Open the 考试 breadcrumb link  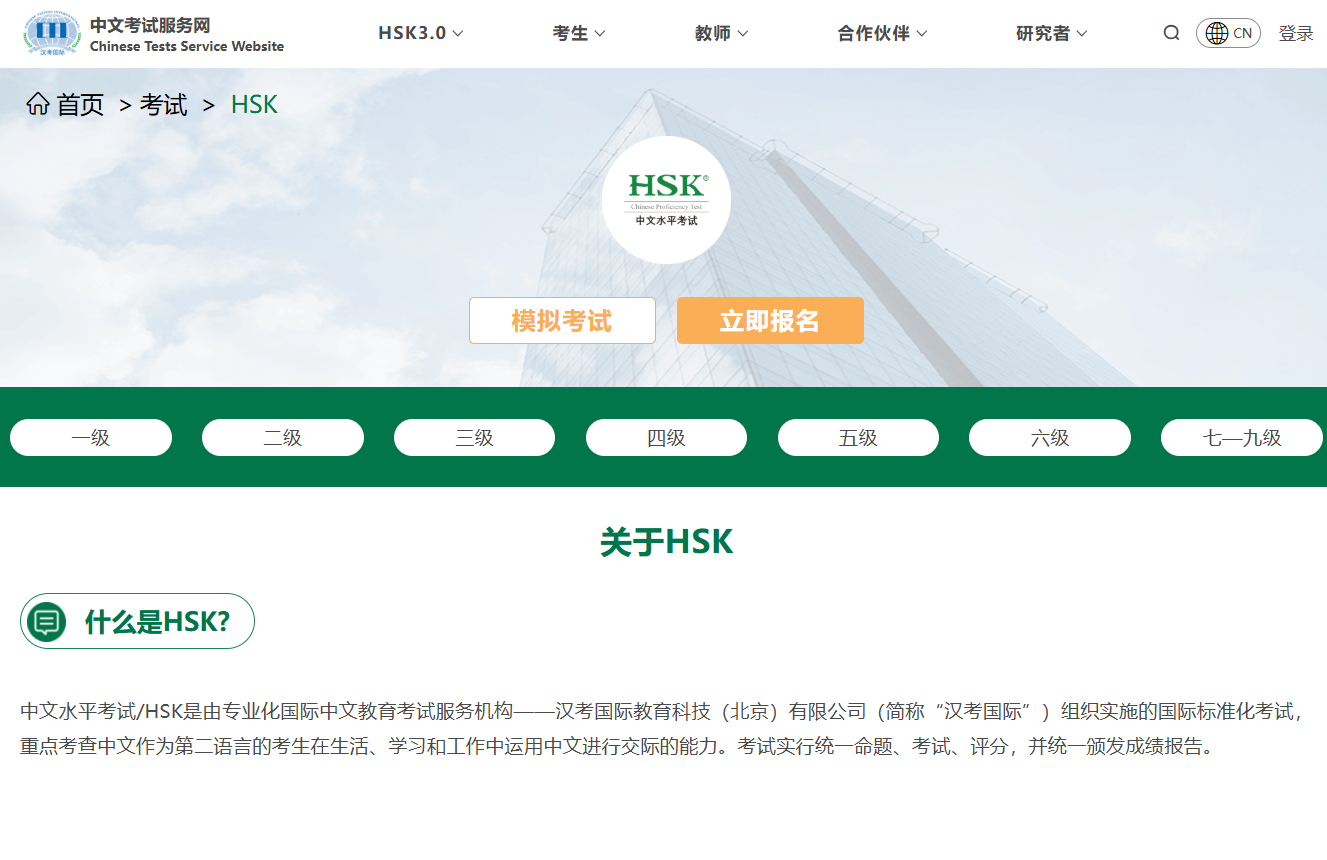click(163, 104)
